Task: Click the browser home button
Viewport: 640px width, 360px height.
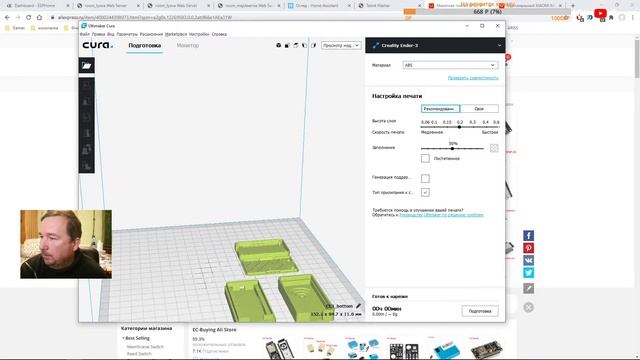Action: 39,18
